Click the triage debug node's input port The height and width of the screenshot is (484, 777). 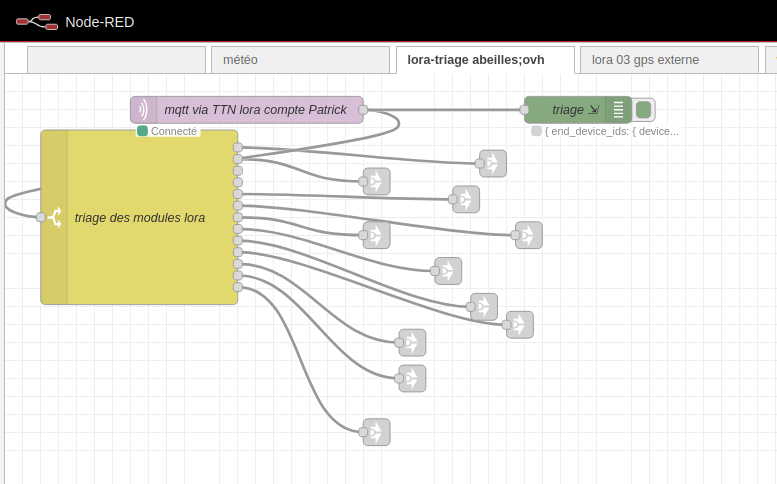pos(524,110)
